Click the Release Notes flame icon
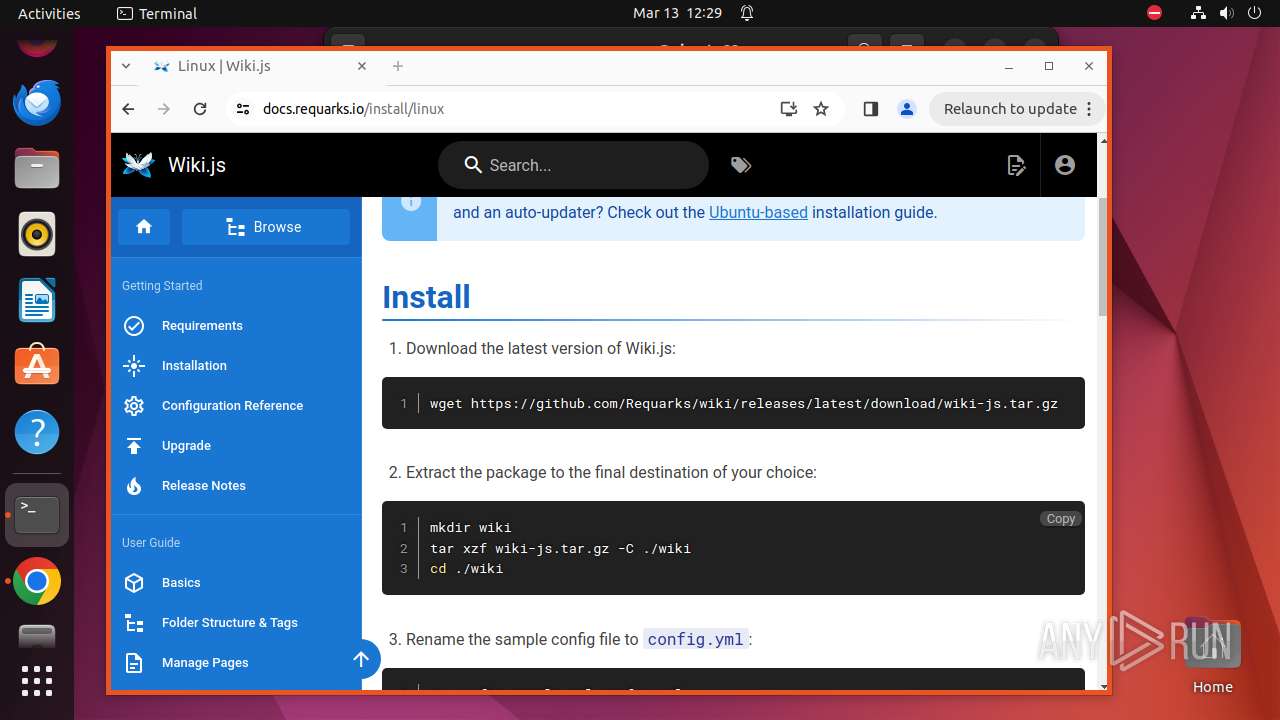Viewport: 1280px width, 720px height. [134, 486]
